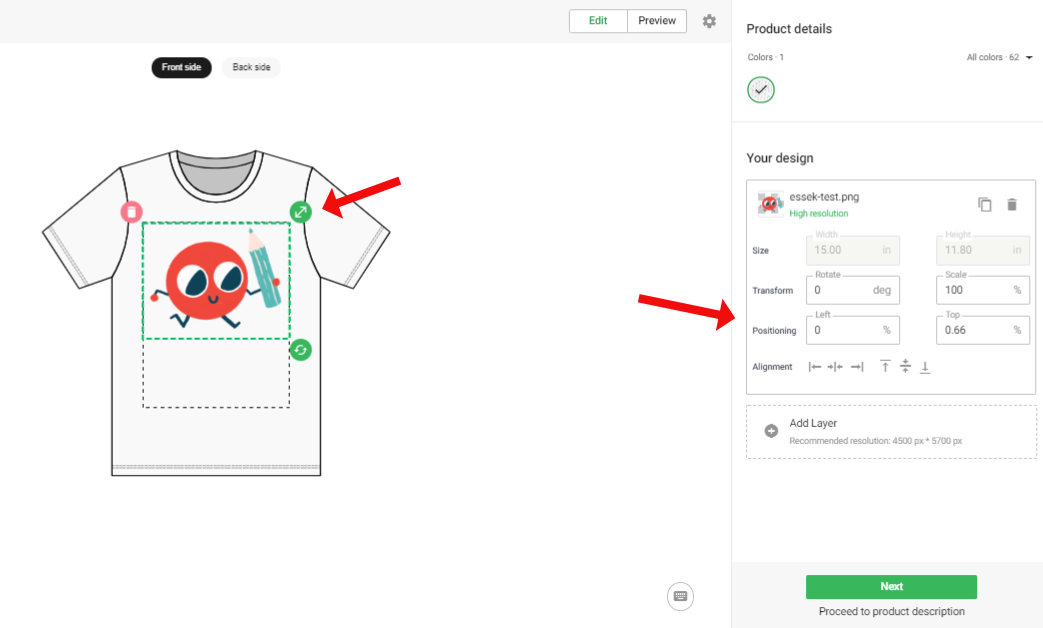Open the keyboard shortcuts button
1043x628 pixels.
[680, 596]
